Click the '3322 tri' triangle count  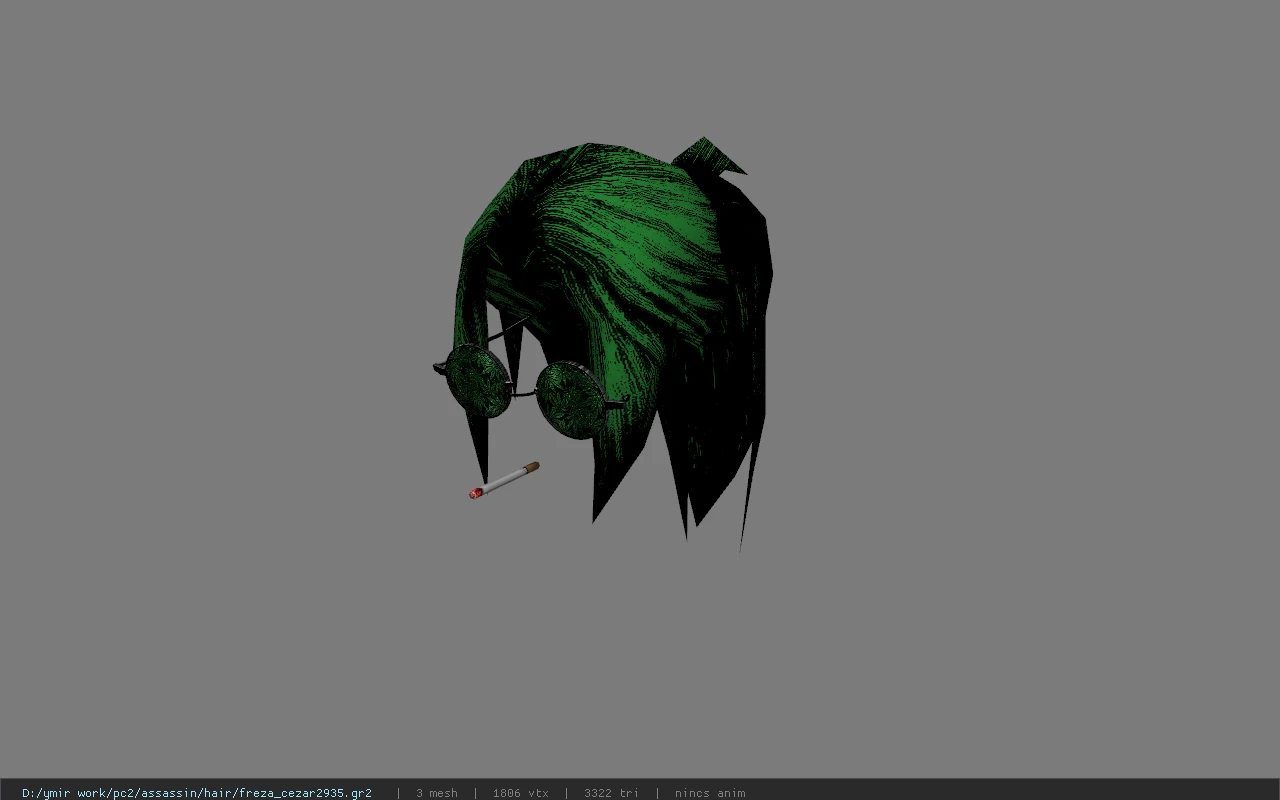(x=611, y=793)
